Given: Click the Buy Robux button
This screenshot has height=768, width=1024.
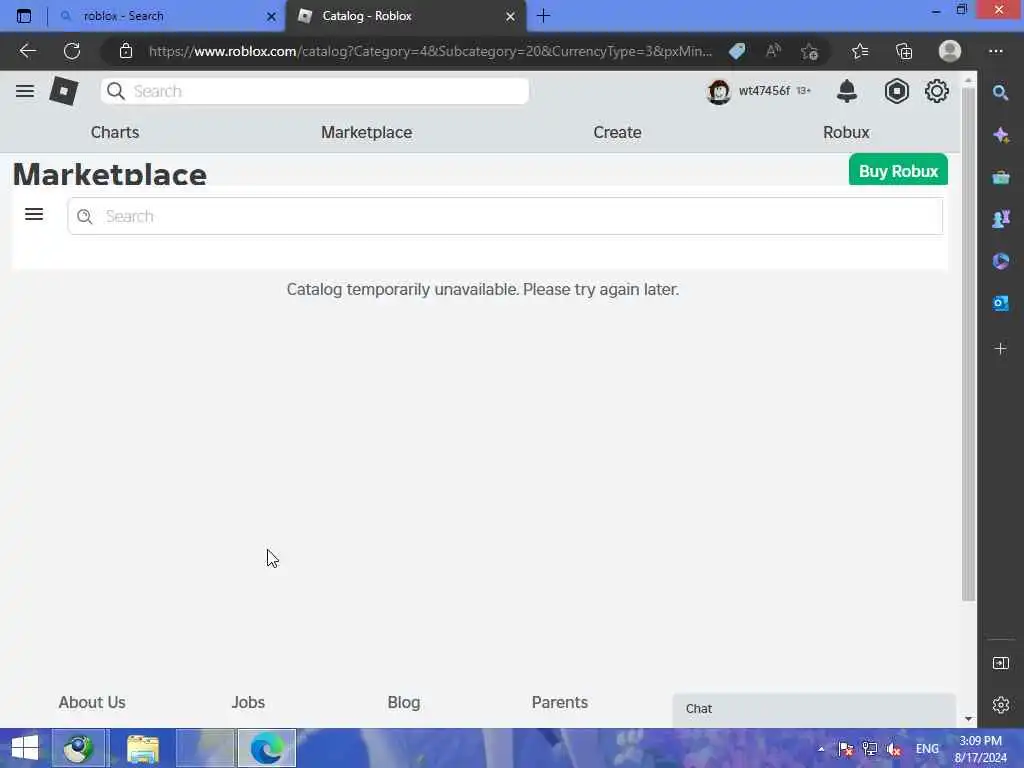Looking at the screenshot, I should click(x=898, y=170).
